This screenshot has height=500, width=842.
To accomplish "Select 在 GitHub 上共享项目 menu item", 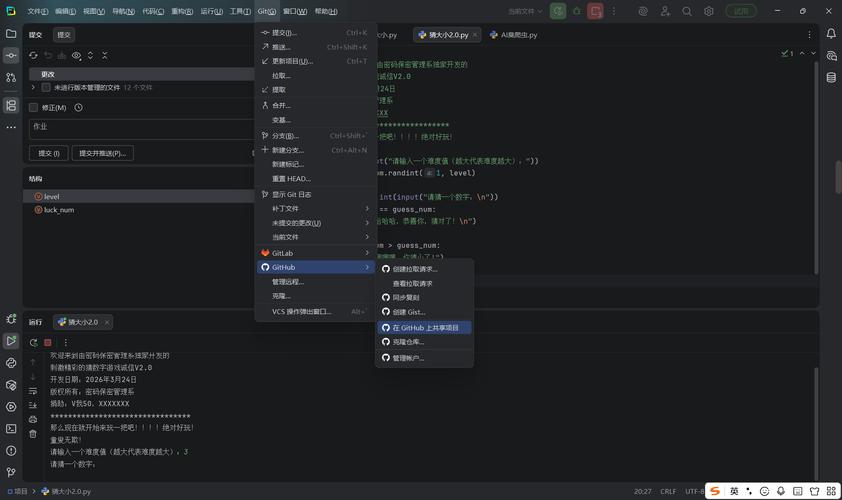I will pyautogui.click(x=424, y=328).
